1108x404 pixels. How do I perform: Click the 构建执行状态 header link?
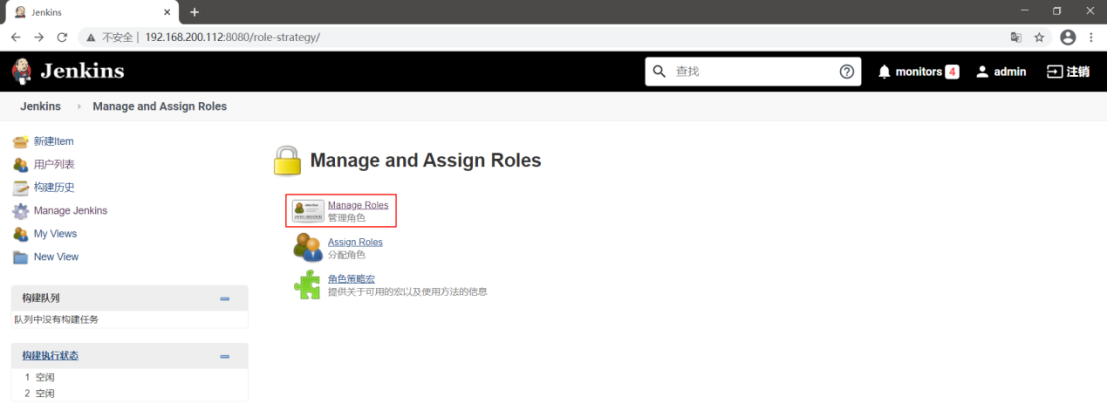pyautogui.click(x=50, y=355)
